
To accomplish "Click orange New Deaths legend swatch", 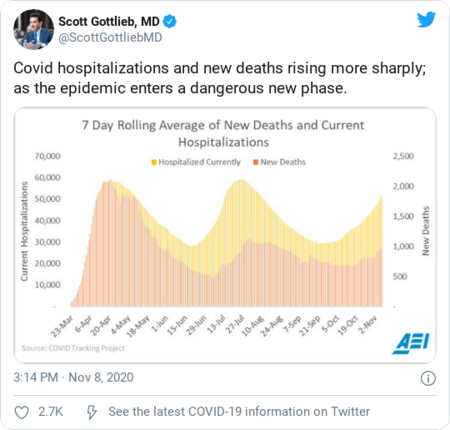I will (x=256, y=162).
